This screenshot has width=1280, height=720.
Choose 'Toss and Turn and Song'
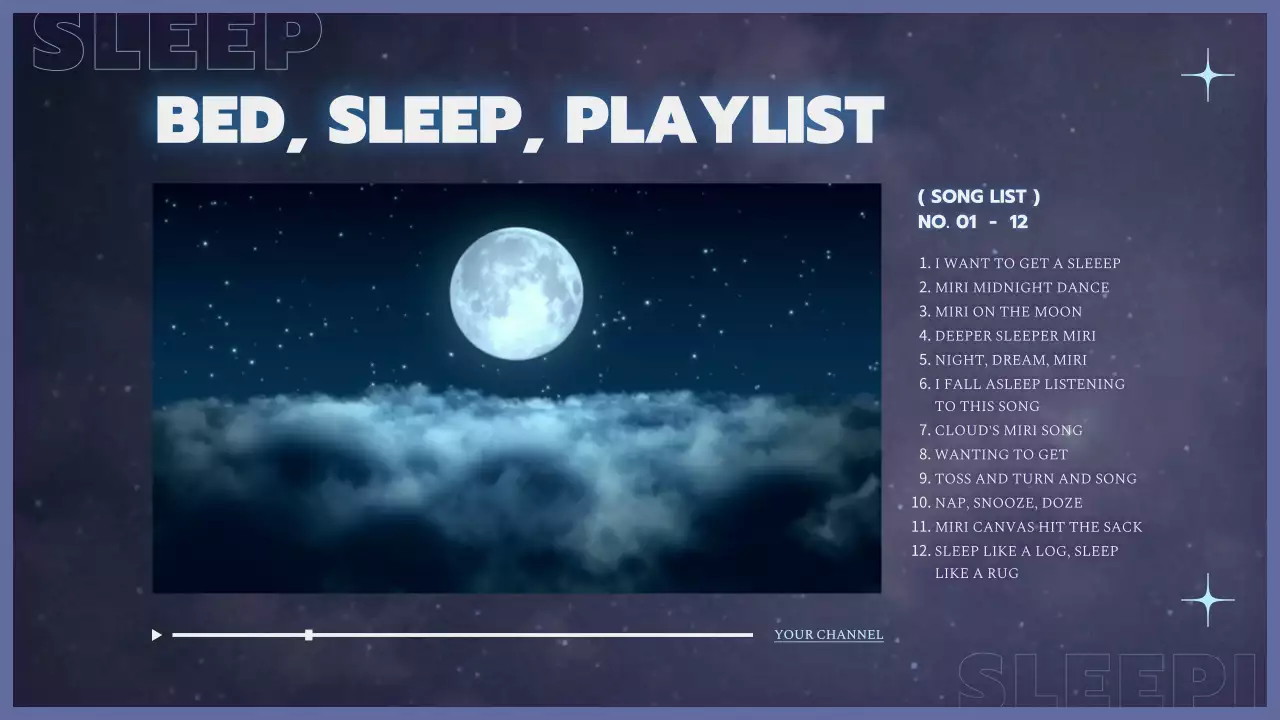[1035, 478]
